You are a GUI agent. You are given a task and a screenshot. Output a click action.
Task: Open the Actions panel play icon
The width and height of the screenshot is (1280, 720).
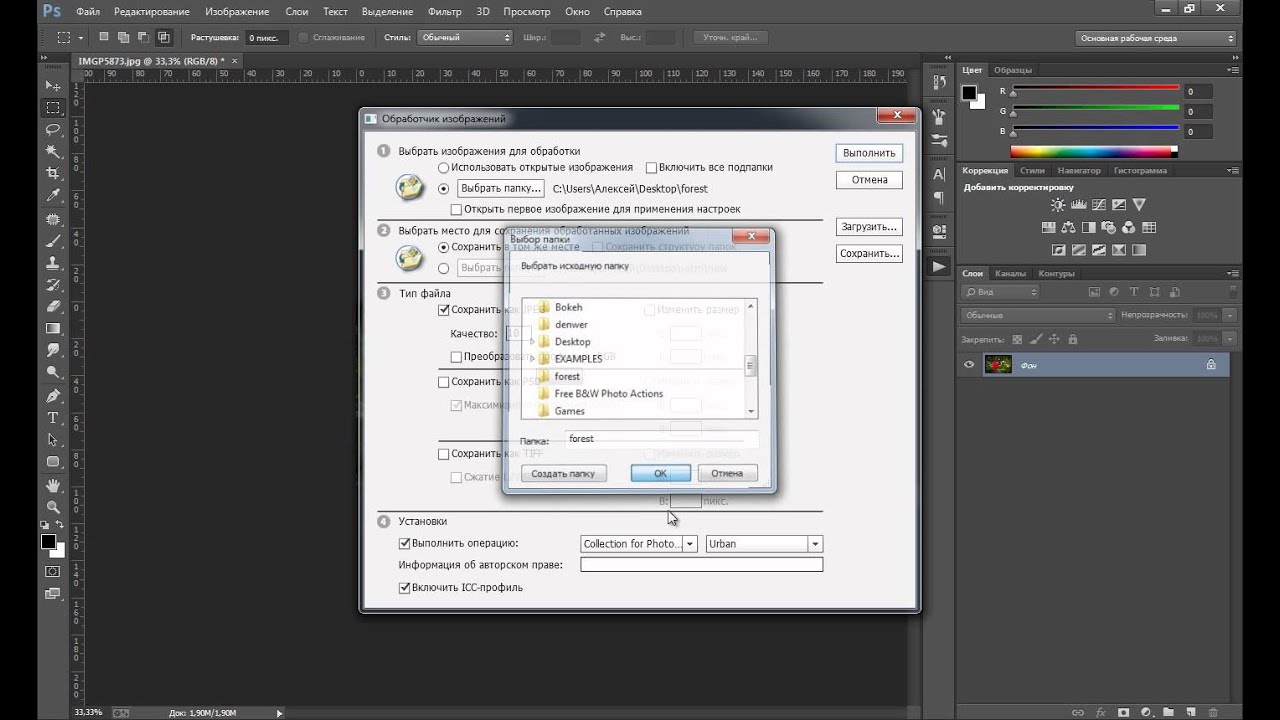pos(939,267)
